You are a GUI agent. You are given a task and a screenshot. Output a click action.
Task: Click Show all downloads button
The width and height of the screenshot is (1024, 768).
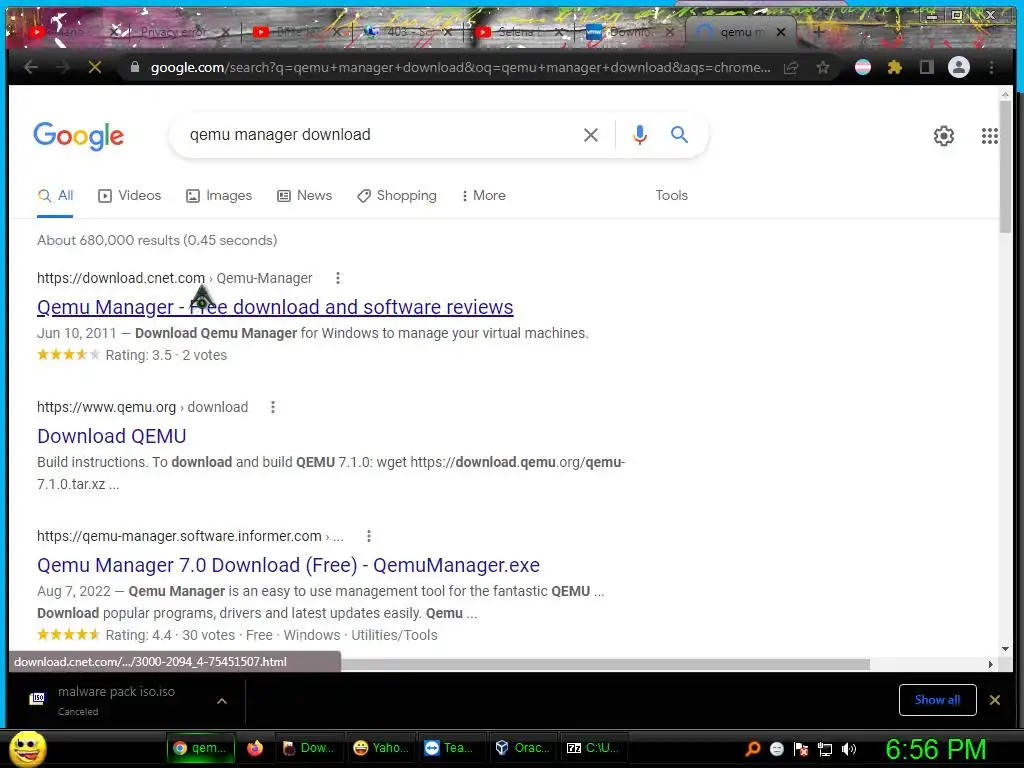point(937,700)
